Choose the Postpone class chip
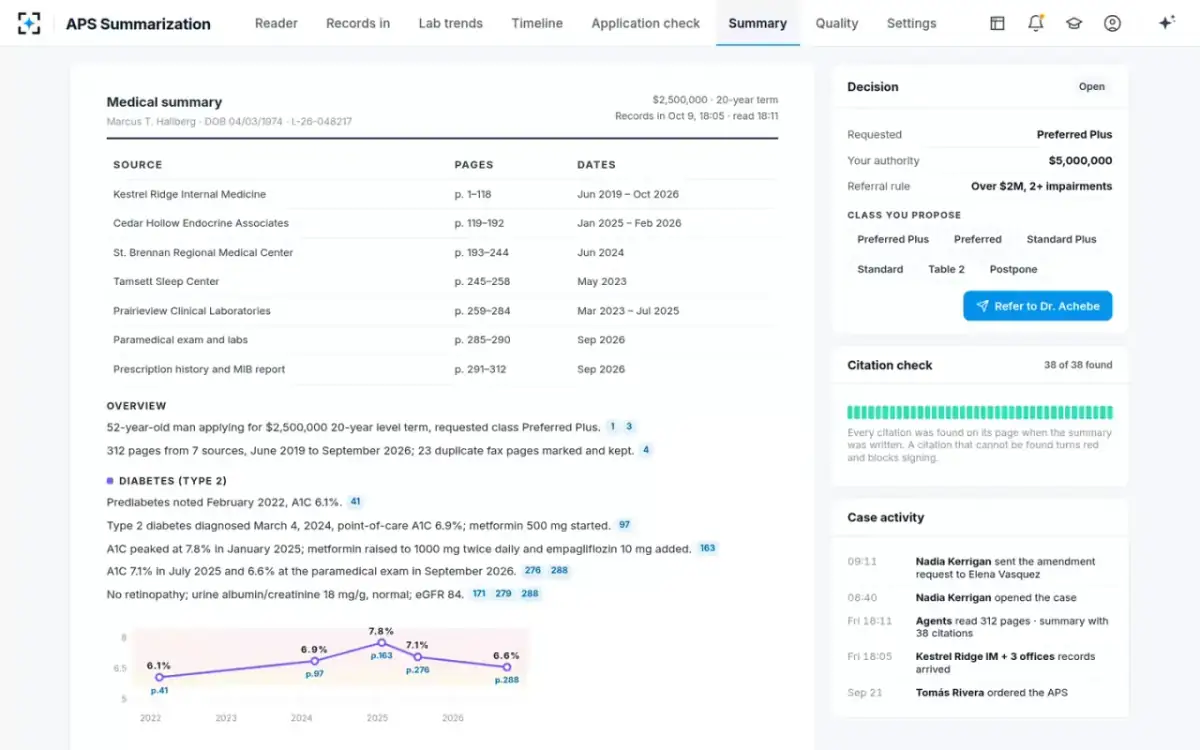The image size is (1200, 750). (1013, 270)
